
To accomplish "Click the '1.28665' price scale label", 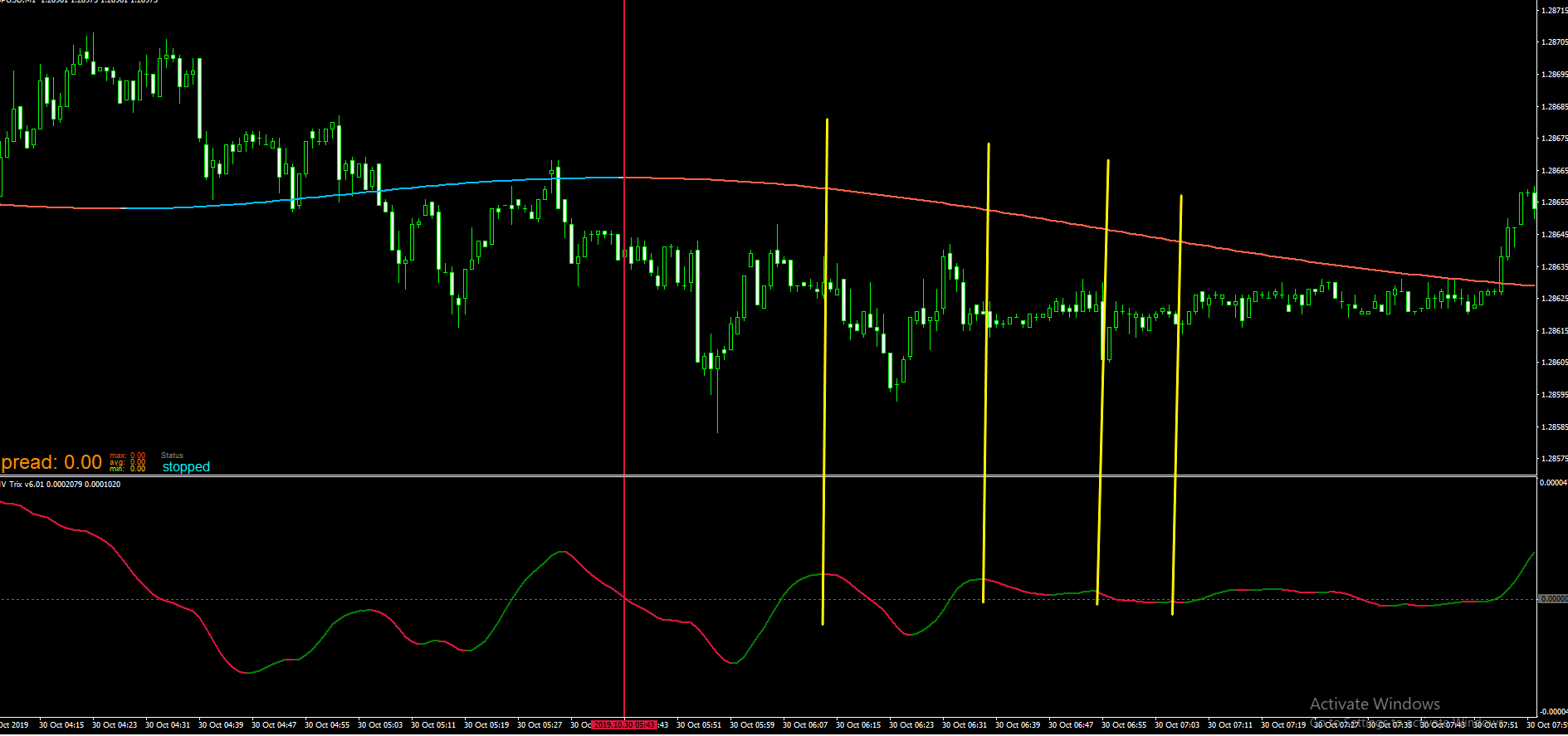I will coord(1554,170).
